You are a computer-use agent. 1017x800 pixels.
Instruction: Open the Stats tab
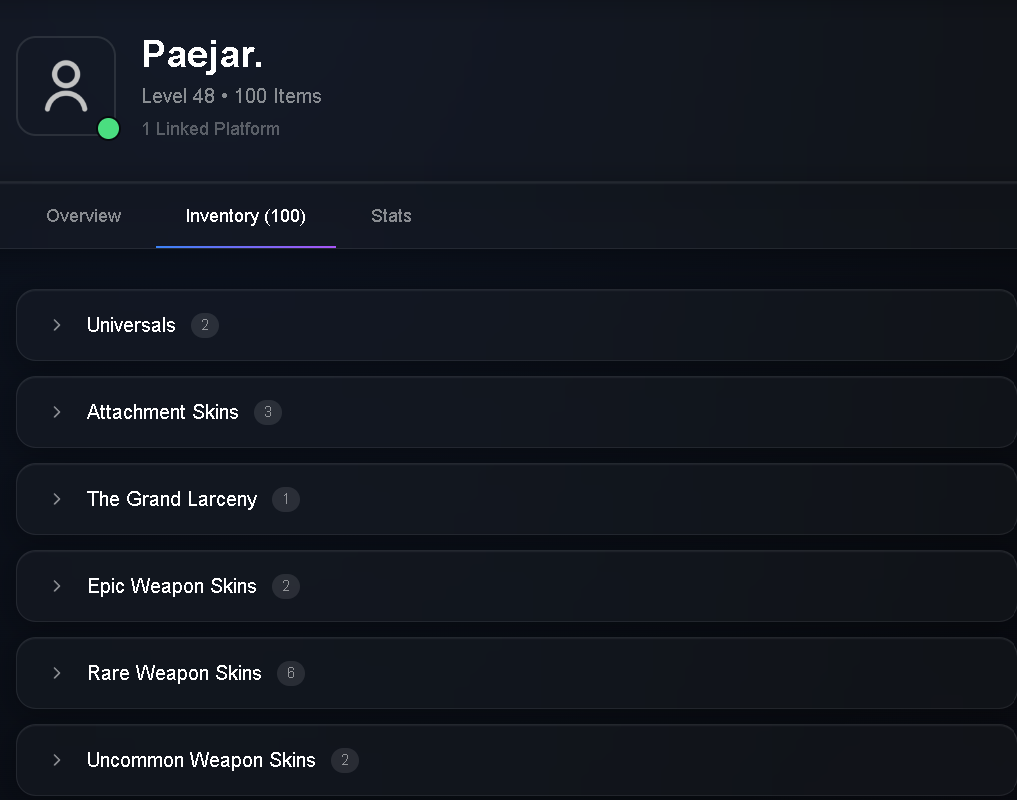pos(391,216)
